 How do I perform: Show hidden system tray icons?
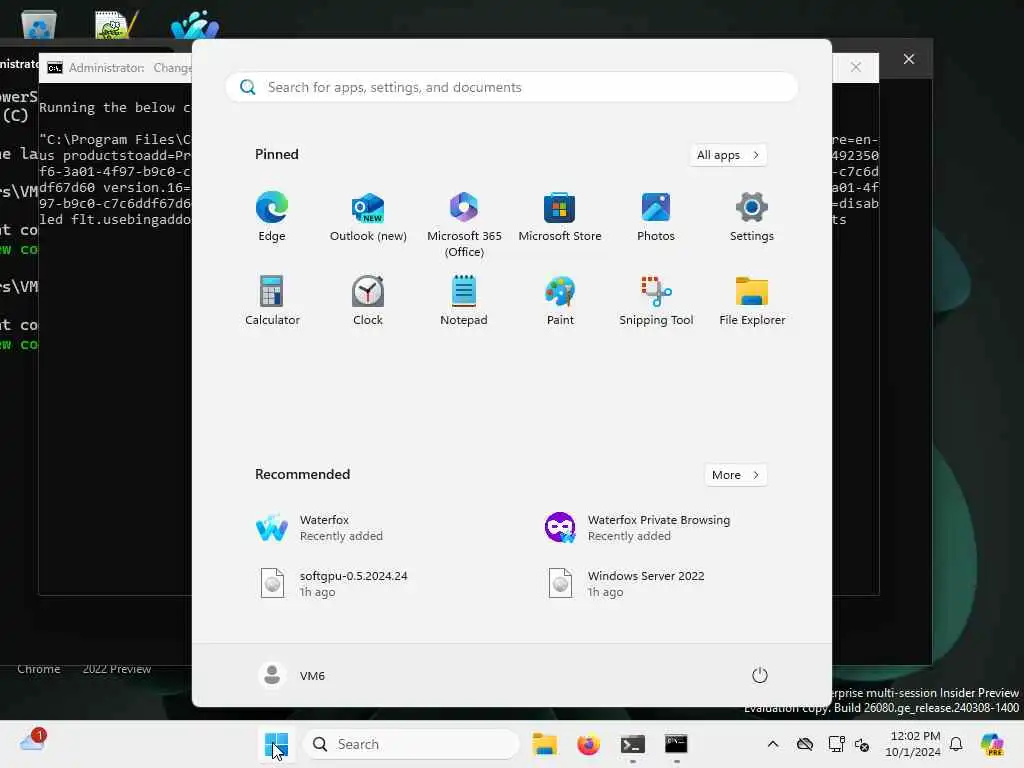point(773,744)
